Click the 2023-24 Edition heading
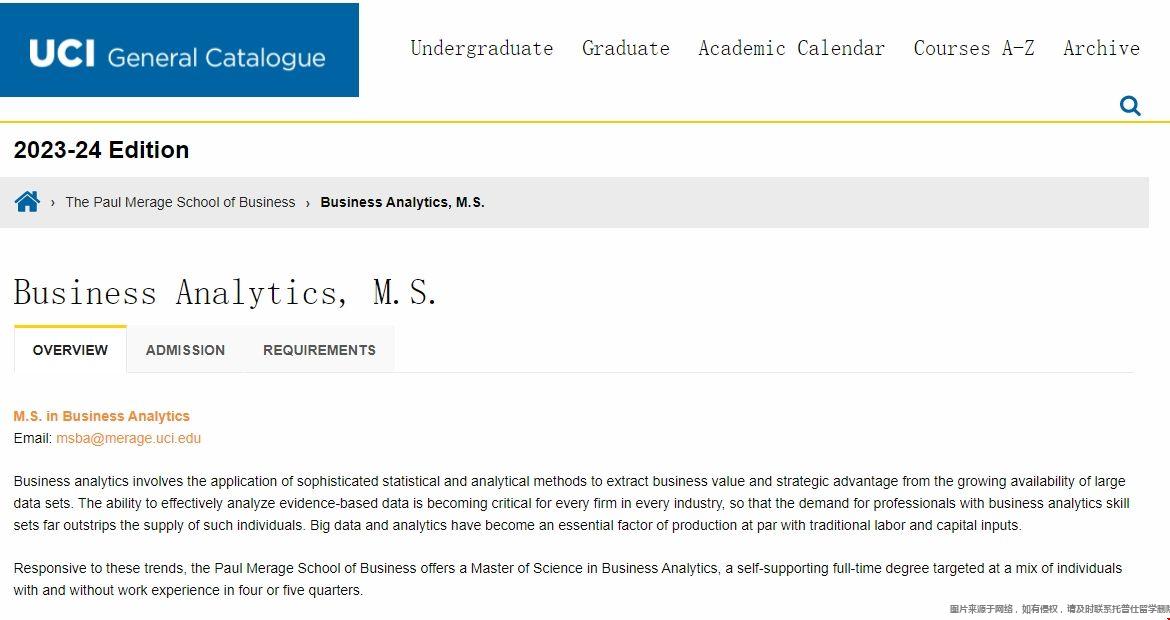 click(x=101, y=150)
